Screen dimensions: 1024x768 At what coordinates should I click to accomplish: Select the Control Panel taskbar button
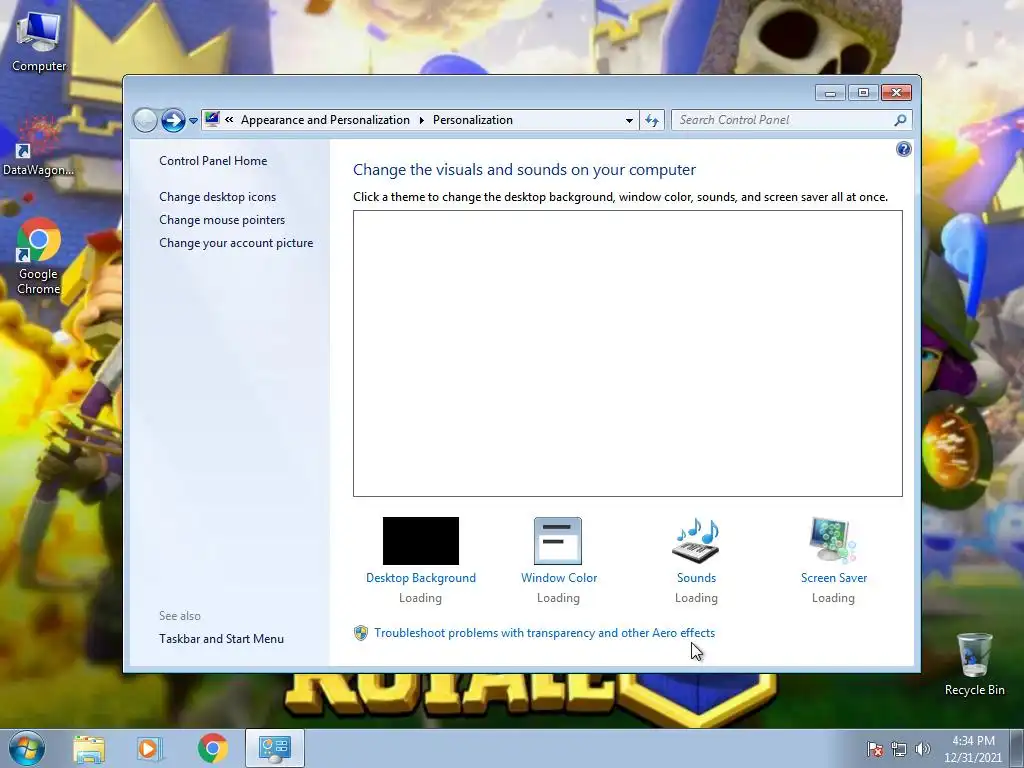click(275, 748)
